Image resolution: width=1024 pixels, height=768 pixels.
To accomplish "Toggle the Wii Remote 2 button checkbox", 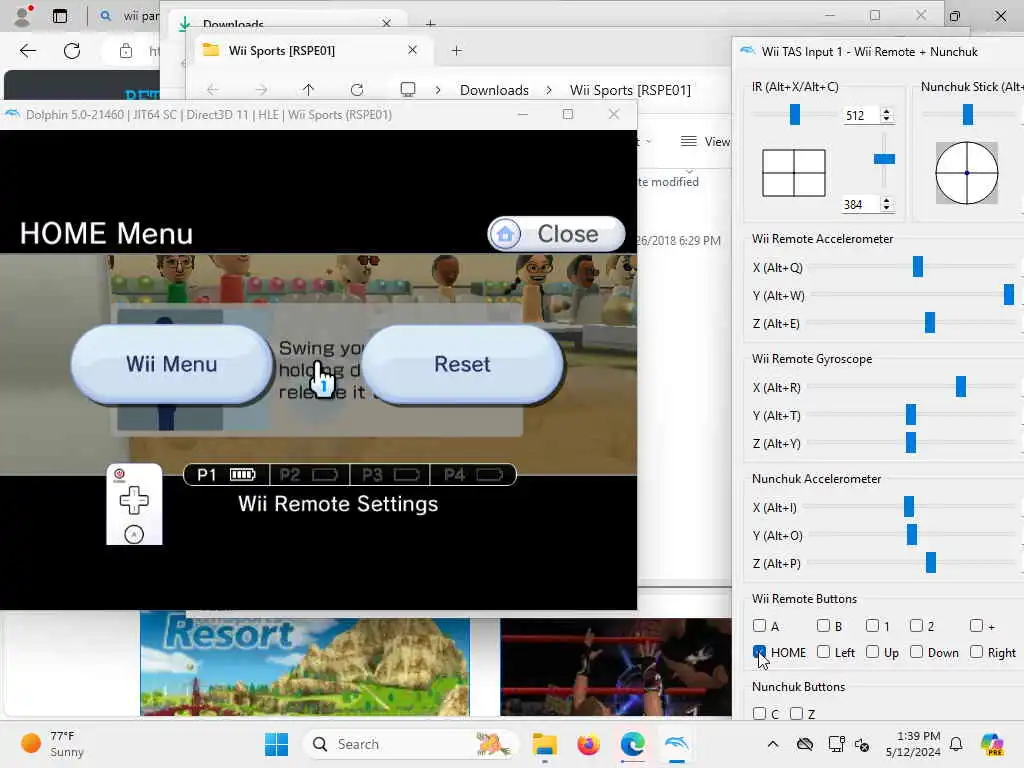I will (916, 626).
